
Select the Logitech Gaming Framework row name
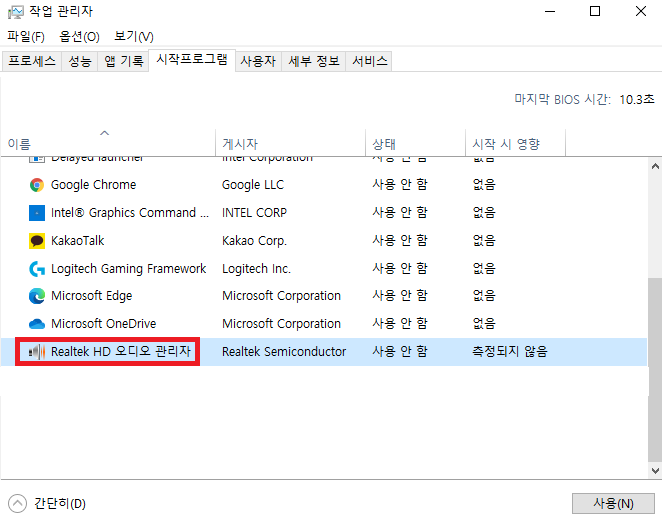tap(128, 269)
